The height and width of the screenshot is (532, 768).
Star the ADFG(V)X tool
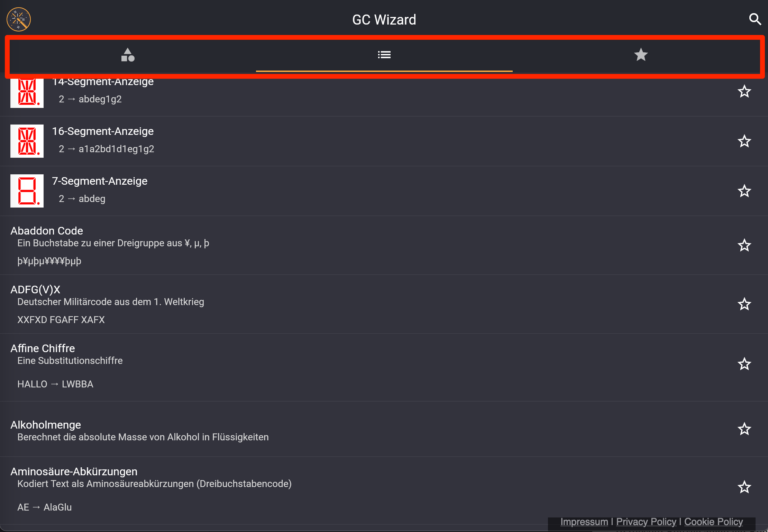click(x=744, y=304)
